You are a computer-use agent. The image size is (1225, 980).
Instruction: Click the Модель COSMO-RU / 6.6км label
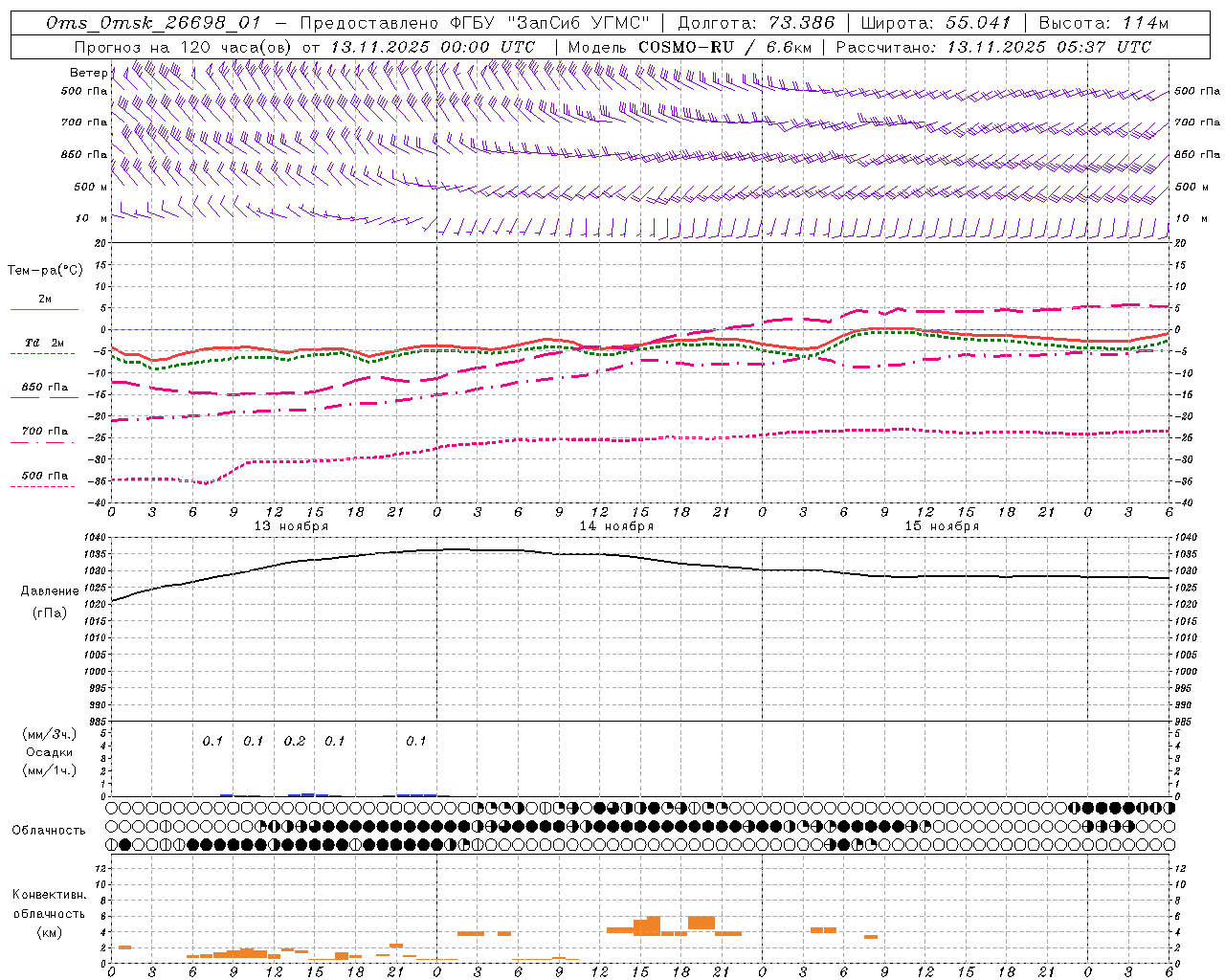[x=690, y=47]
